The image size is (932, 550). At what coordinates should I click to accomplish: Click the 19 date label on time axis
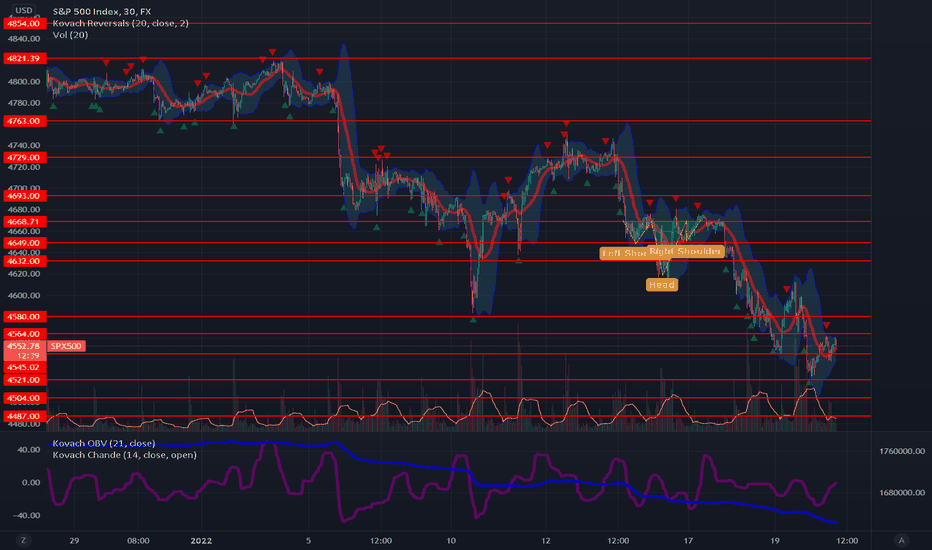(x=775, y=540)
